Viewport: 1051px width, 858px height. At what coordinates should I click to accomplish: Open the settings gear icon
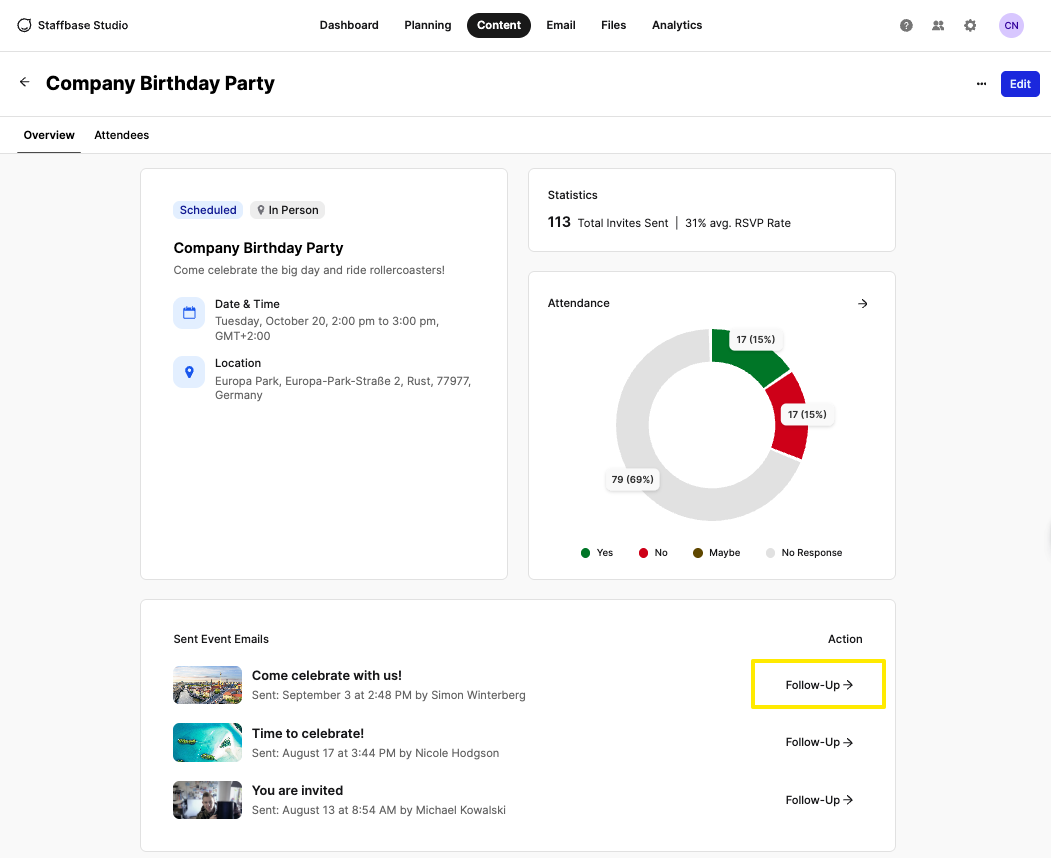(970, 25)
